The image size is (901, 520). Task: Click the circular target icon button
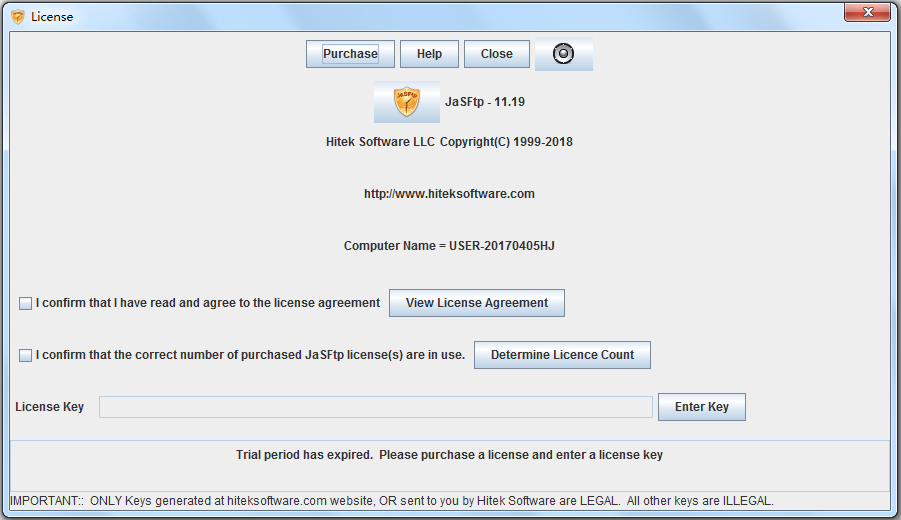[563, 54]
